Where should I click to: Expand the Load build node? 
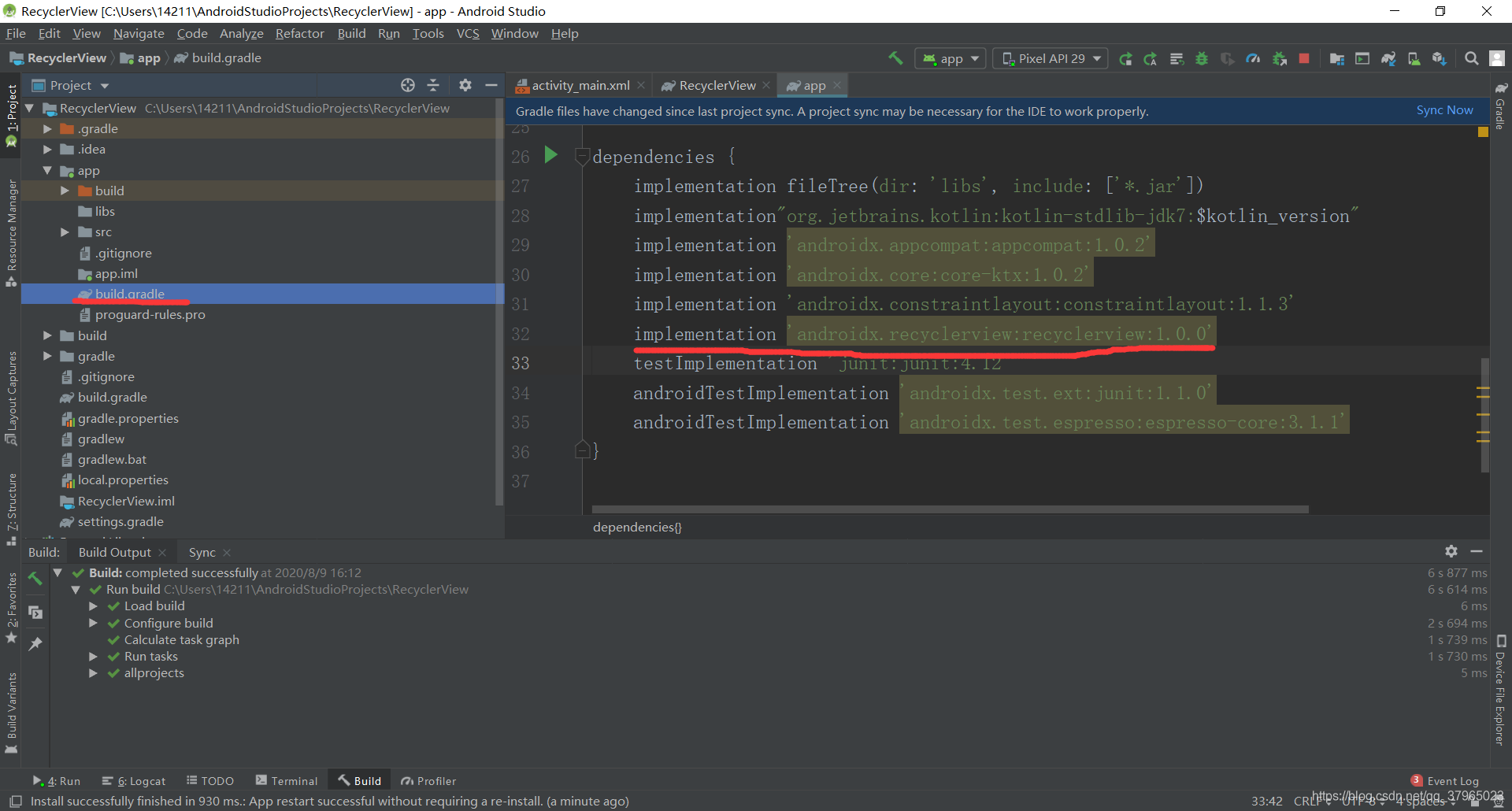[93, 606]
